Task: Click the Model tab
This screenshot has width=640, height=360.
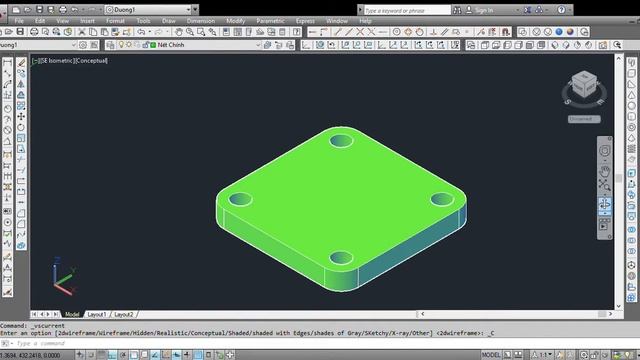Action: (72, 314)
